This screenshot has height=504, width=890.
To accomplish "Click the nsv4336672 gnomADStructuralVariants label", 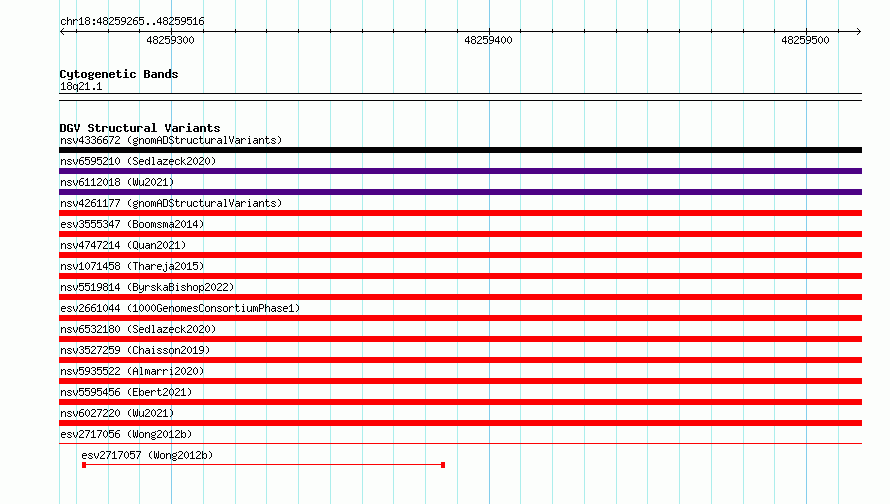I will 171,140.
